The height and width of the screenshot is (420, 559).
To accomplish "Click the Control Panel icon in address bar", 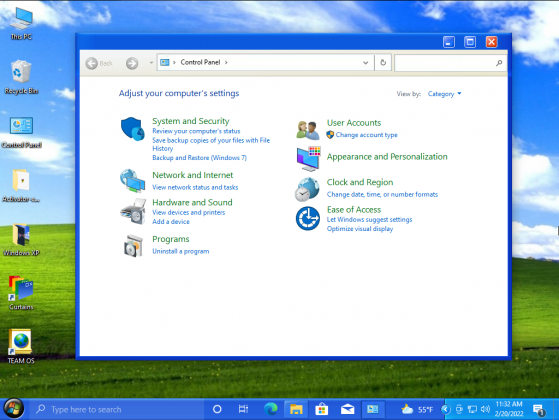I will pyautogui.click(x=164, y=63).
